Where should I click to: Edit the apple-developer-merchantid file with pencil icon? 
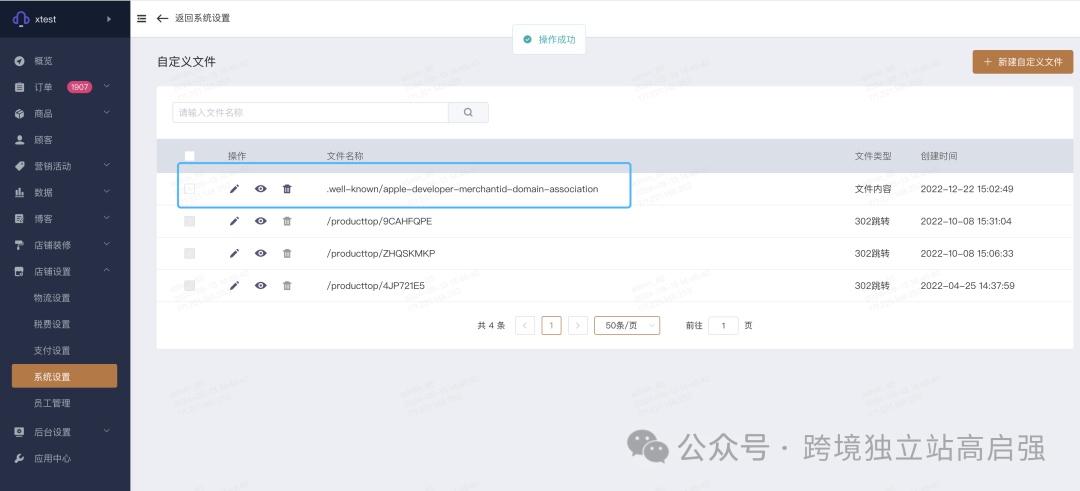pos(234,189)
